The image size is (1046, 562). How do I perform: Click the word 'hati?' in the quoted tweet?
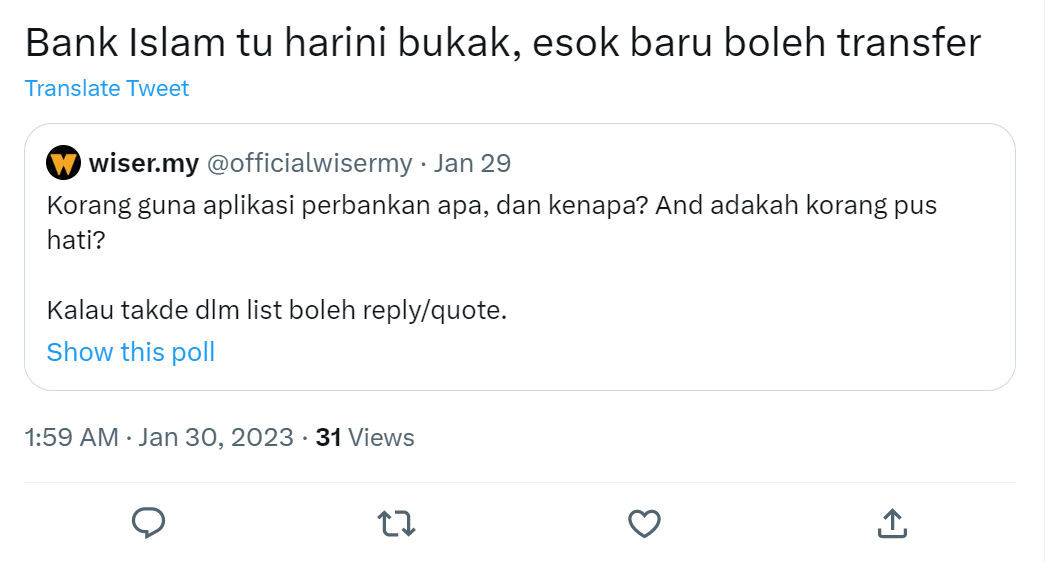coord(75,241)
